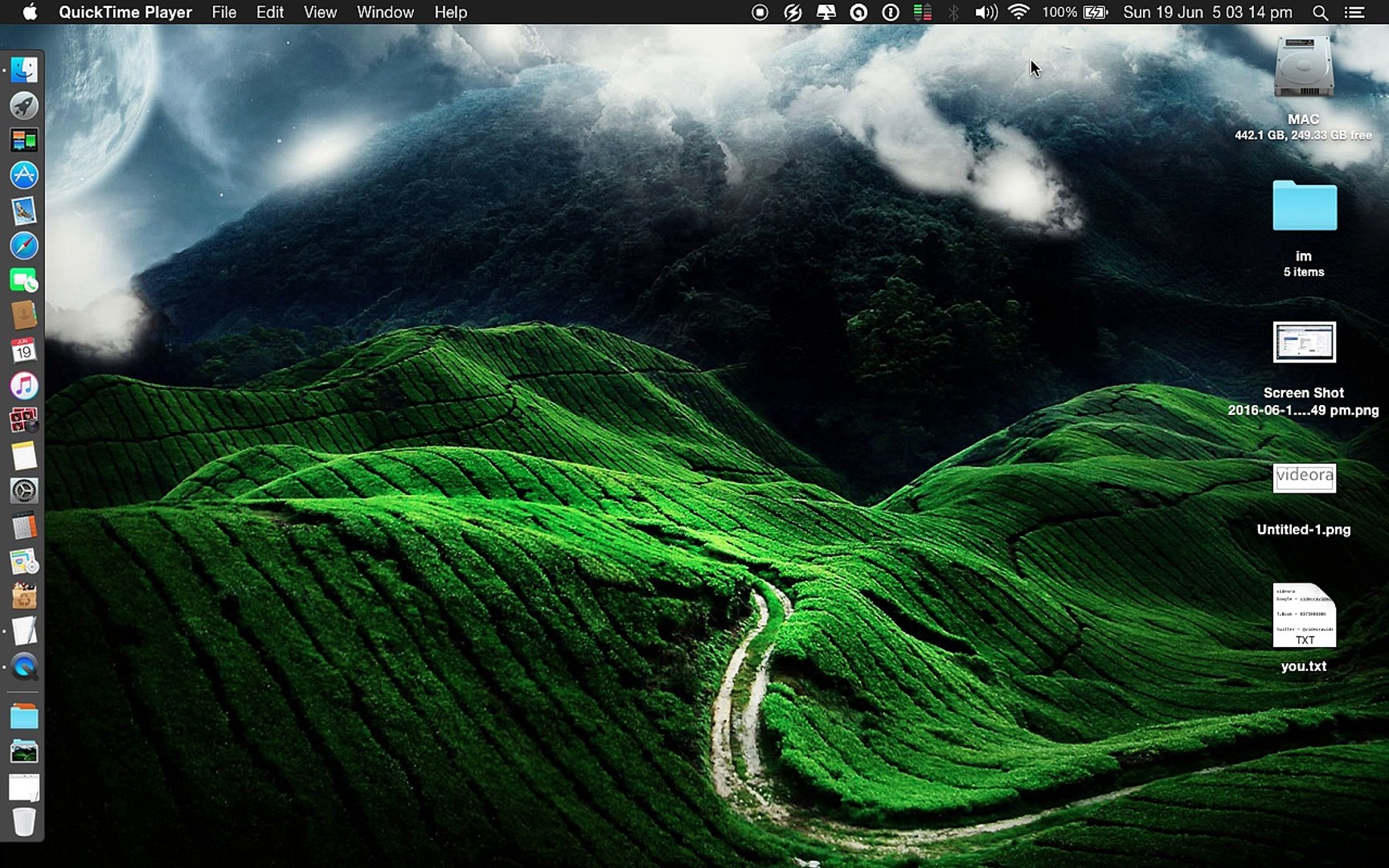Open the volume control in the menu bar
Screen dimensions: 1389x868
pyautogui.click(x=985, y=12)
